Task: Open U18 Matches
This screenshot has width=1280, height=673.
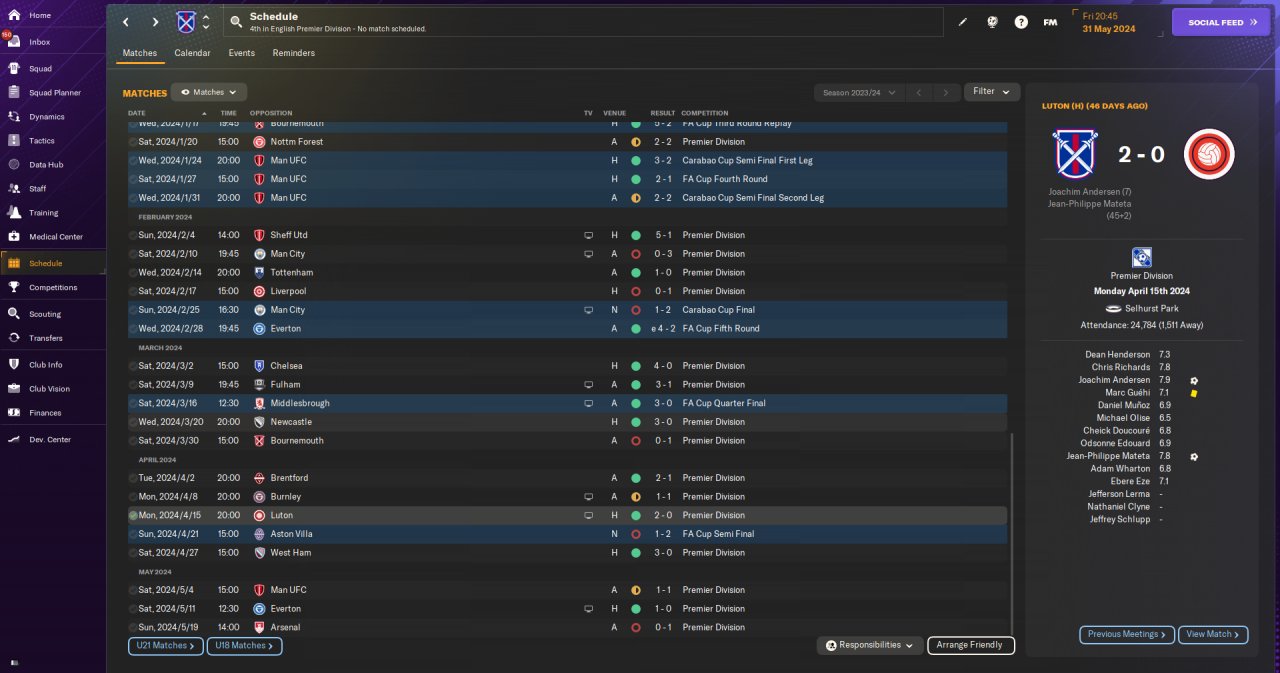Action: [245, 646]
